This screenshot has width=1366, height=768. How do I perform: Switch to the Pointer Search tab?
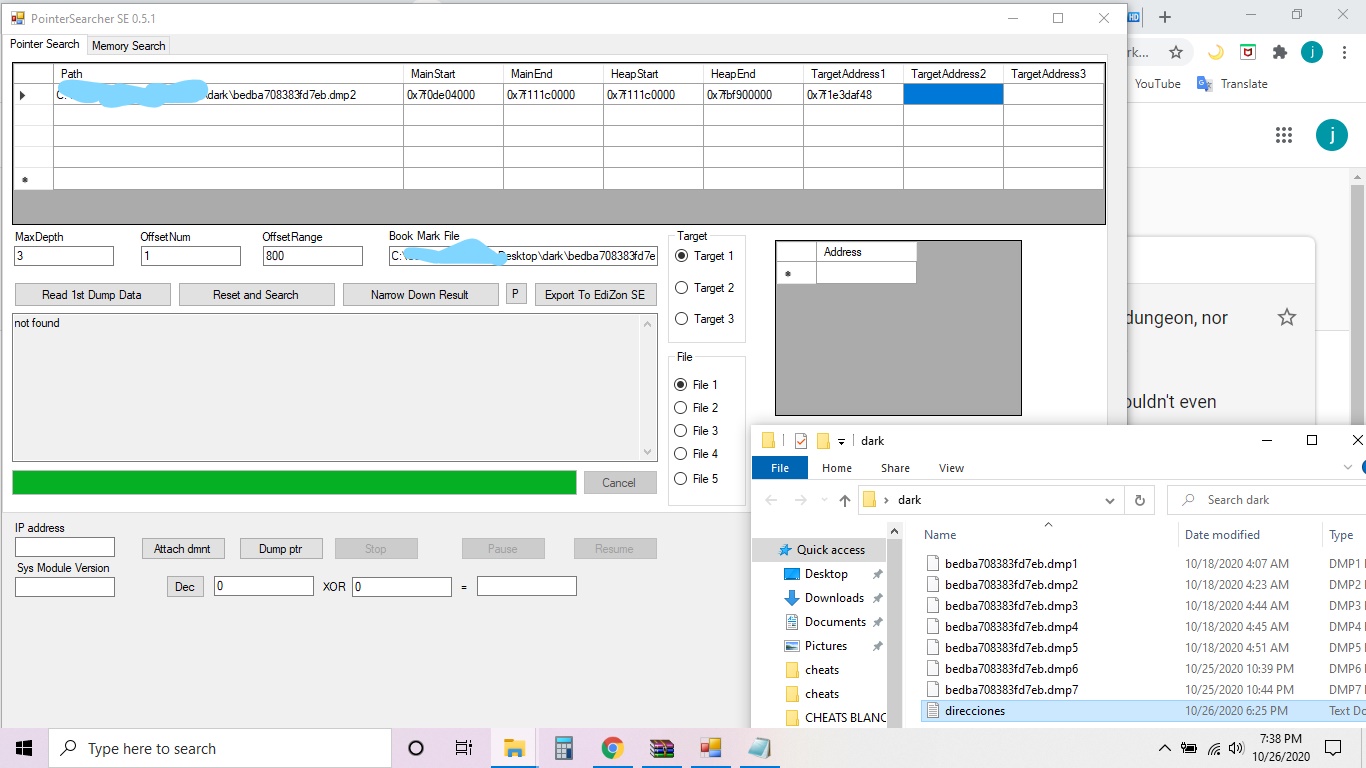pos(45,44)
